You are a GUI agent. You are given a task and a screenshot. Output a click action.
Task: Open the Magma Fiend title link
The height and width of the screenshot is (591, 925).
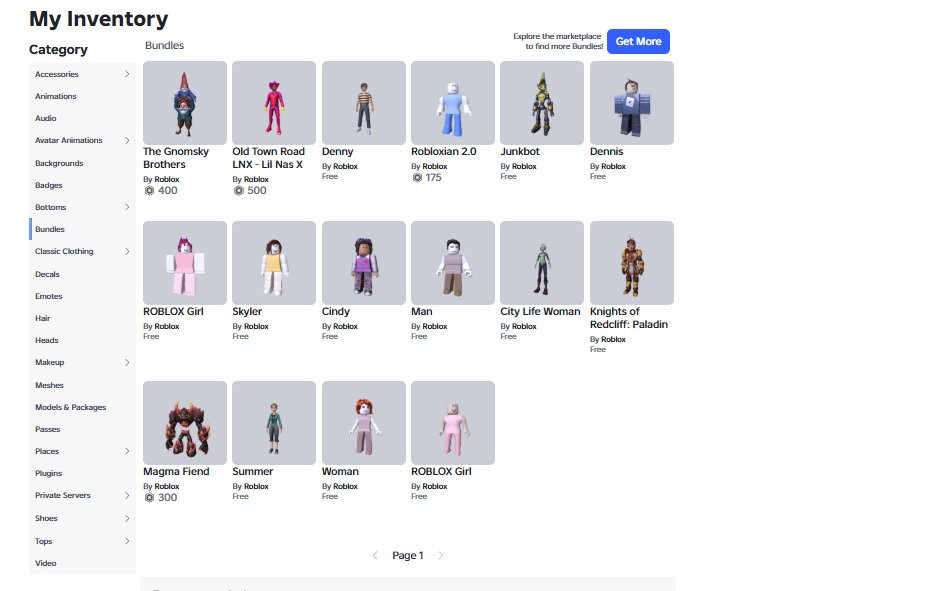176,471
